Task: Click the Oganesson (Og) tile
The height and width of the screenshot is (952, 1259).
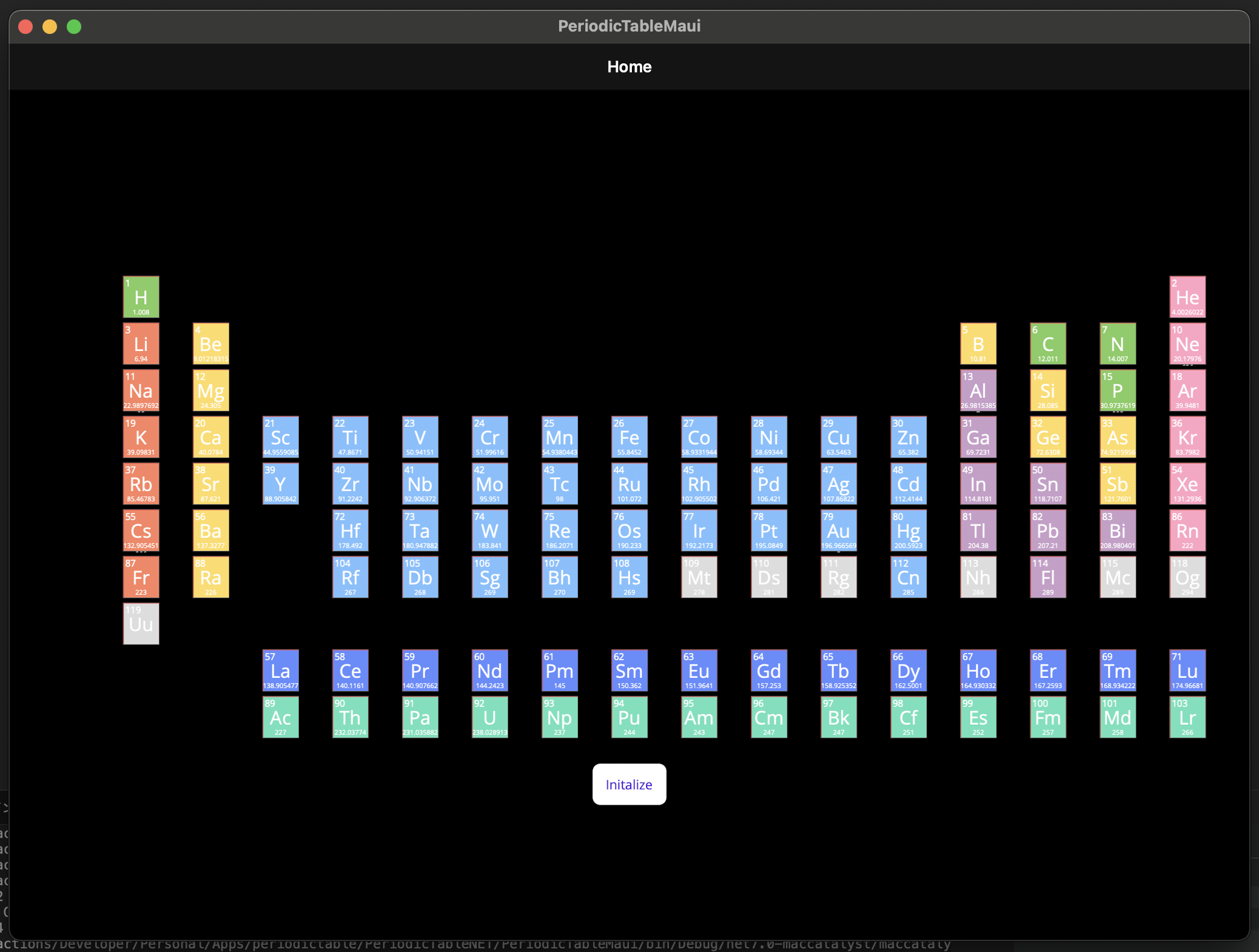Action: [1187, 577]
